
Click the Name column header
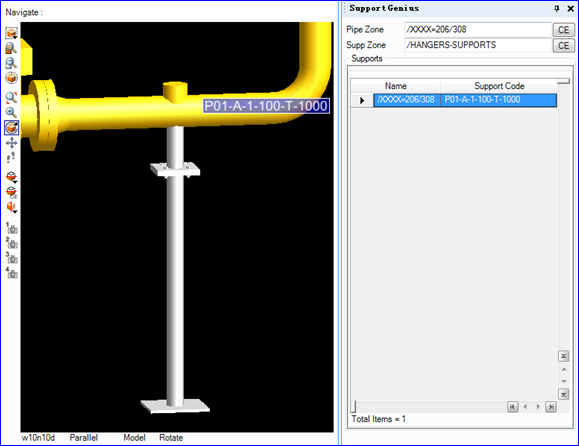point(395,86)
